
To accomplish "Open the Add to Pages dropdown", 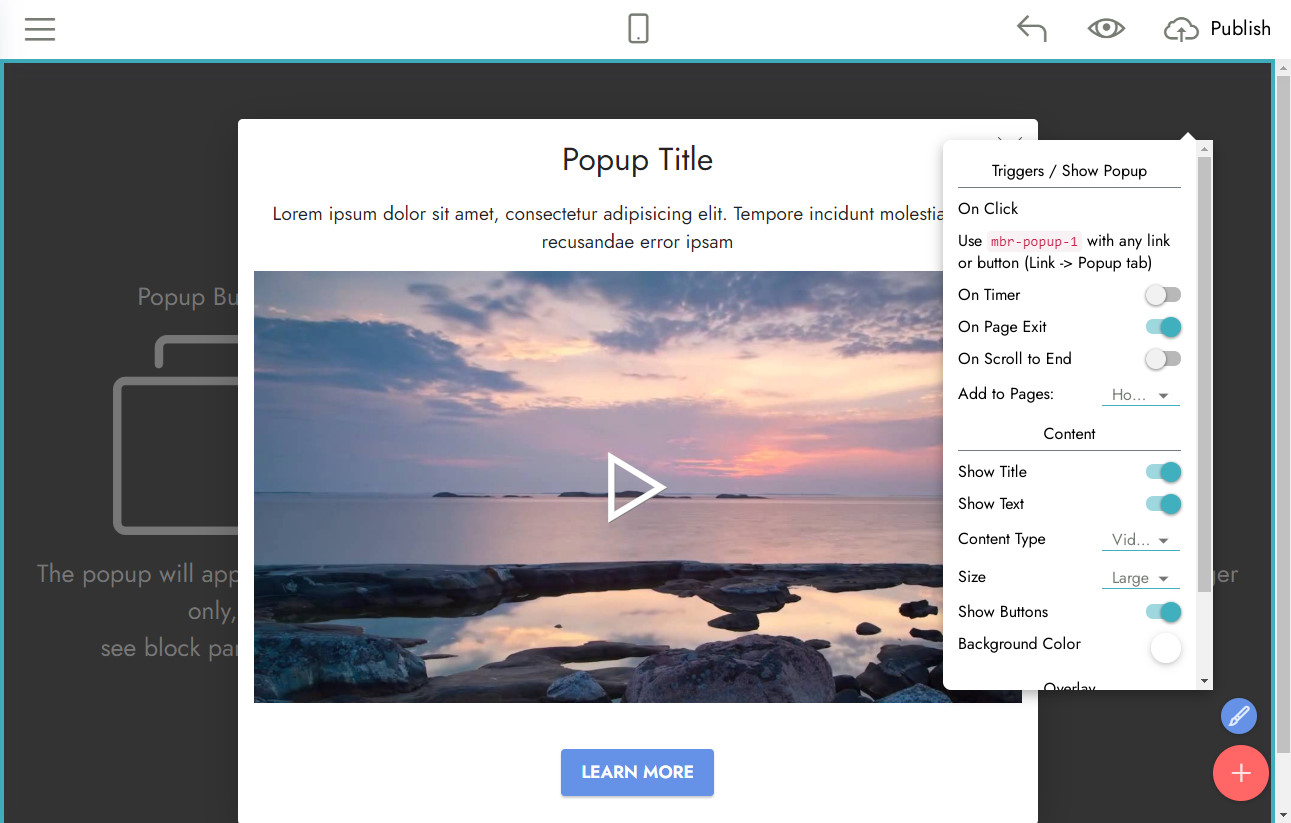I will (x=1140, y=395).
